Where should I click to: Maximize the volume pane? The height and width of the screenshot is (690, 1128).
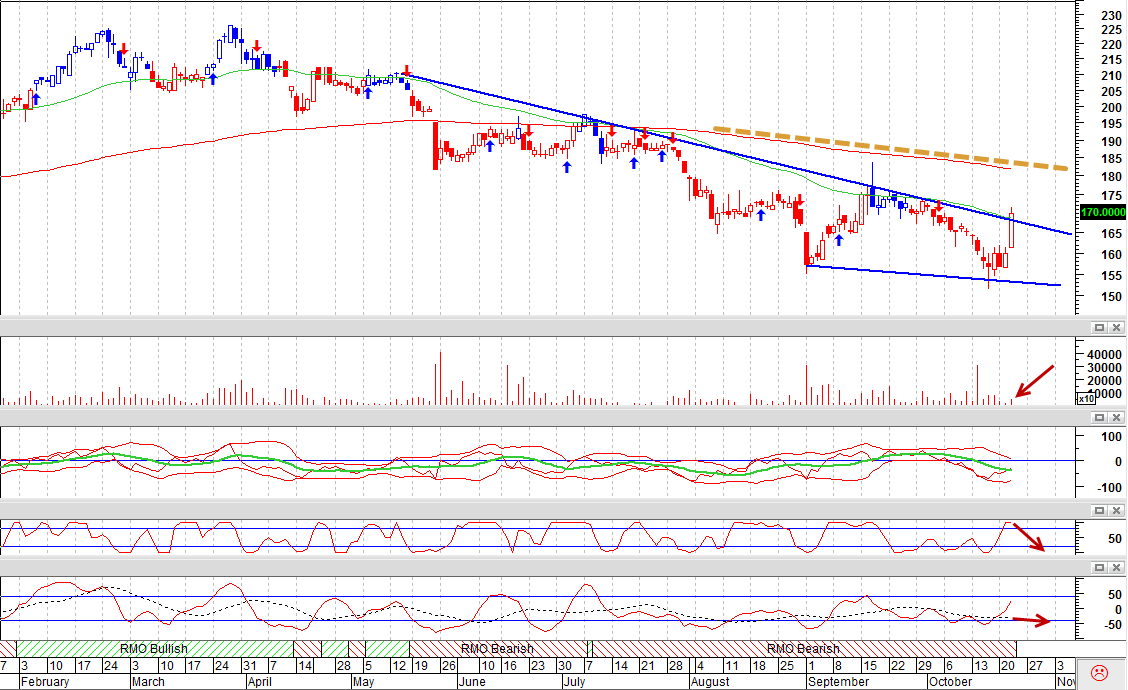pyautogui.click(x=1099, y=327)
